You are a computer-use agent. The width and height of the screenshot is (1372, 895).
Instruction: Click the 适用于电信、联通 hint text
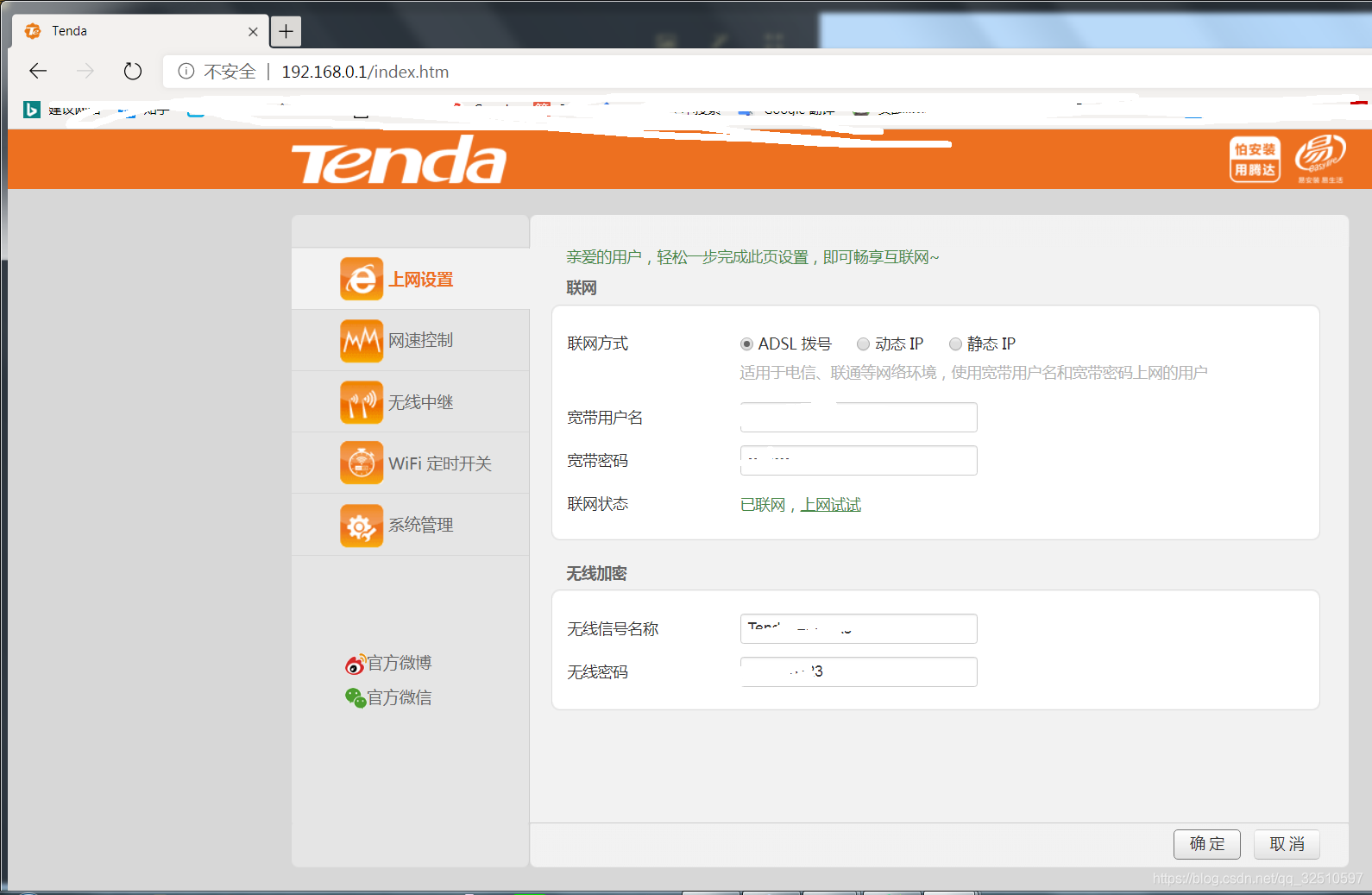pos(973,373)
